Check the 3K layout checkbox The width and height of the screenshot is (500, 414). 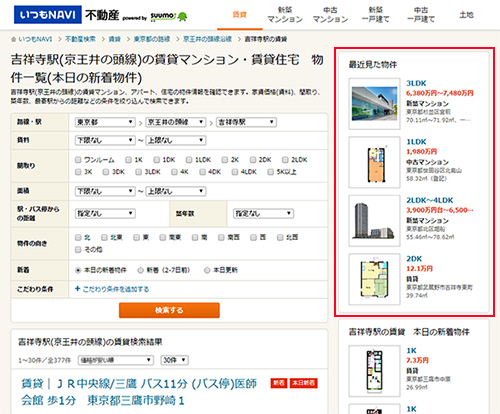(x=78, y=172)
